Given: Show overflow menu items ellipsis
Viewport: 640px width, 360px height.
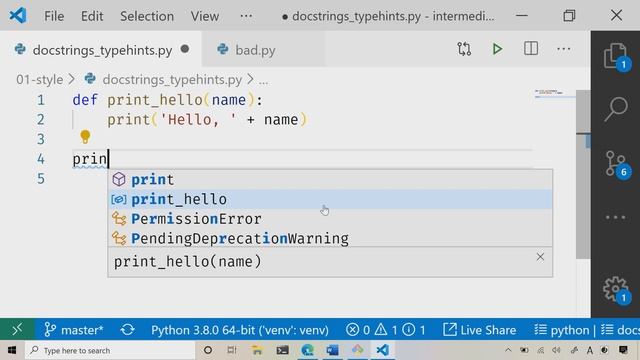Looking at the screenshot, I should [x=246, y=16].
